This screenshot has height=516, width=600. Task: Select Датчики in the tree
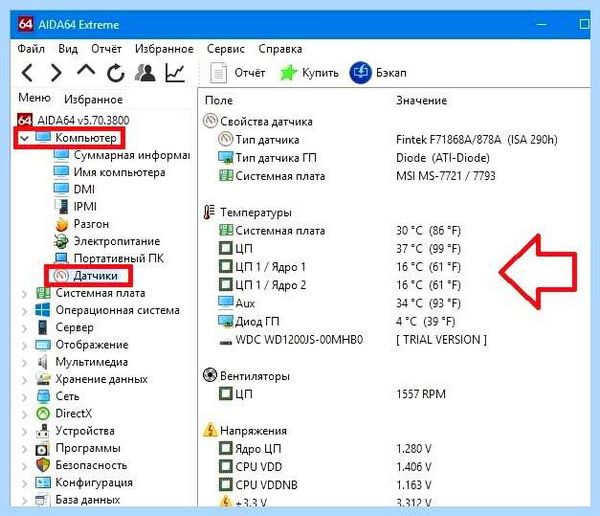click(95, 276)
